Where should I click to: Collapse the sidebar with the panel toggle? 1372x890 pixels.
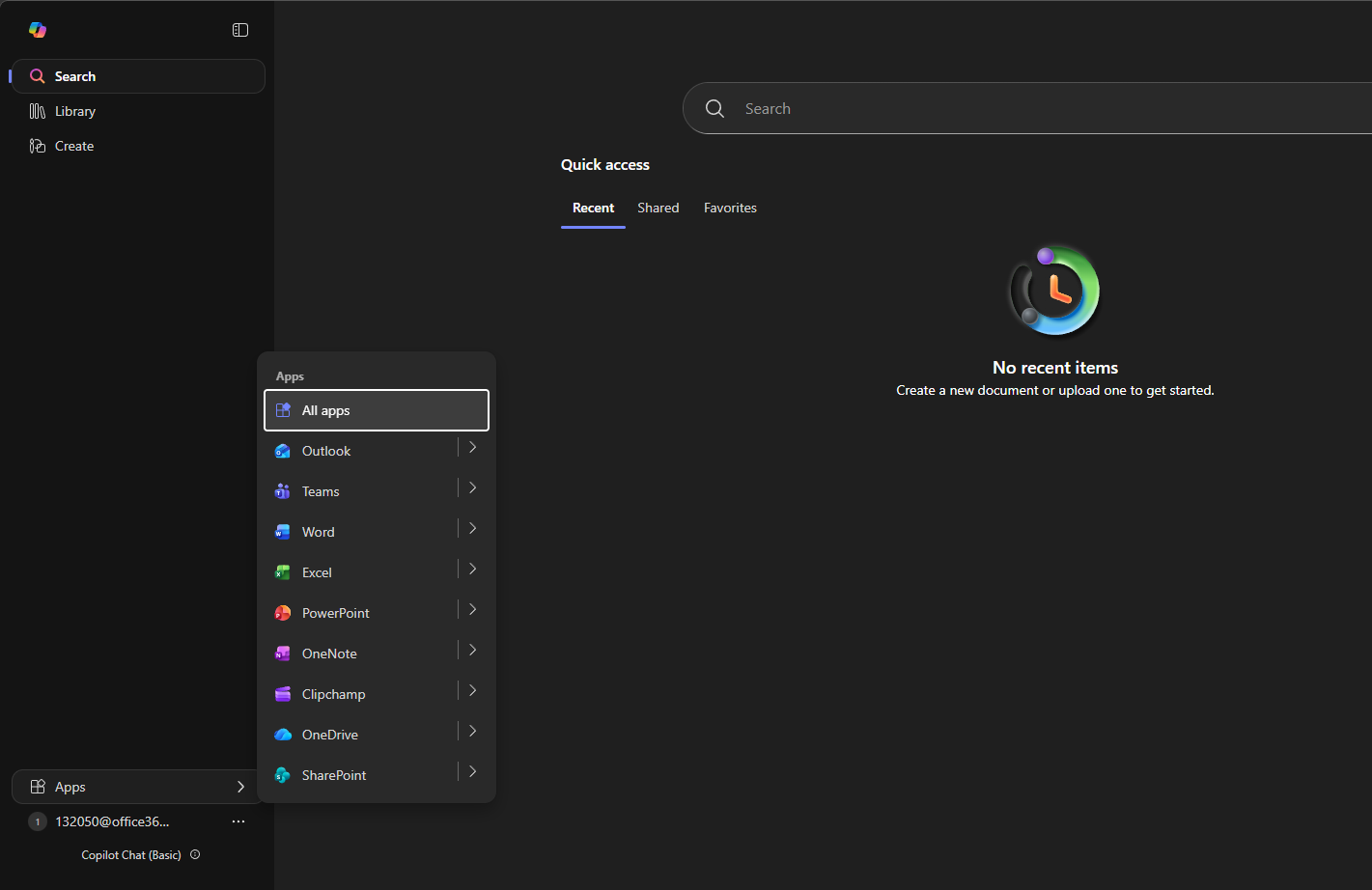pyautogui.click(x=240, y=30)
